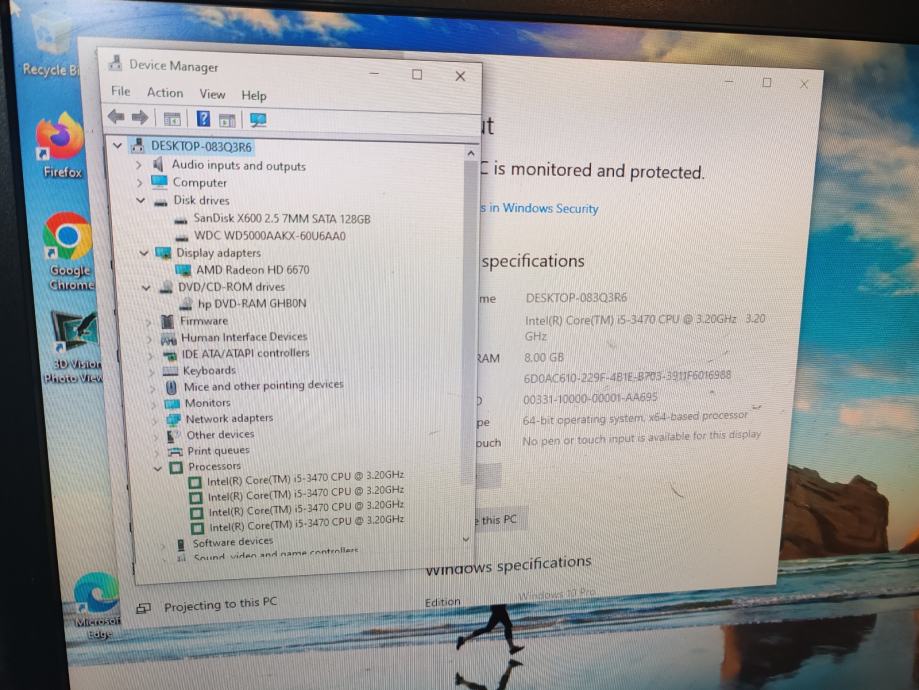
Task: Expand Audio inputs and outputs
Action: pos(138,165)
